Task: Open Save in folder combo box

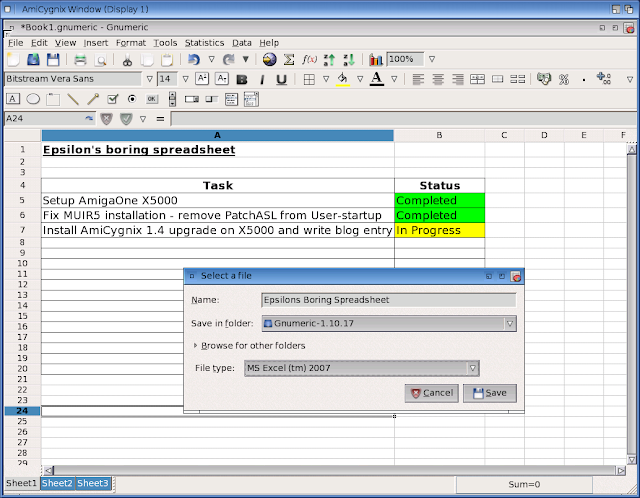Action: (x=389, y=324)
